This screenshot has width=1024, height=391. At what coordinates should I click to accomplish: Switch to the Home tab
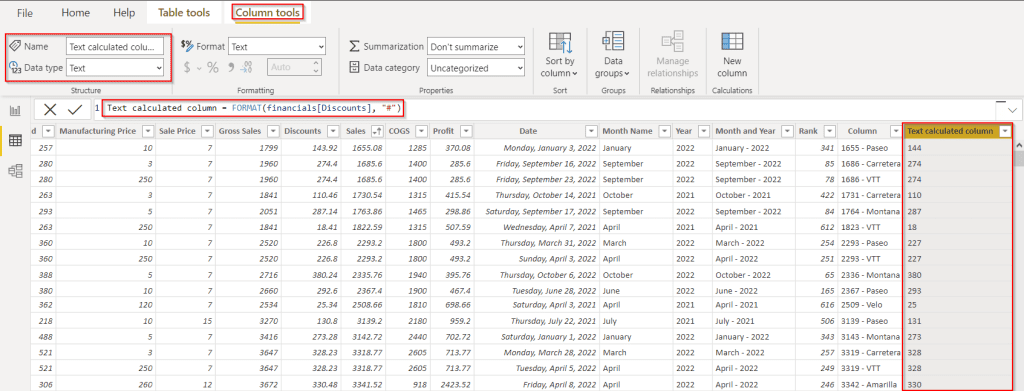pos(75,13)
